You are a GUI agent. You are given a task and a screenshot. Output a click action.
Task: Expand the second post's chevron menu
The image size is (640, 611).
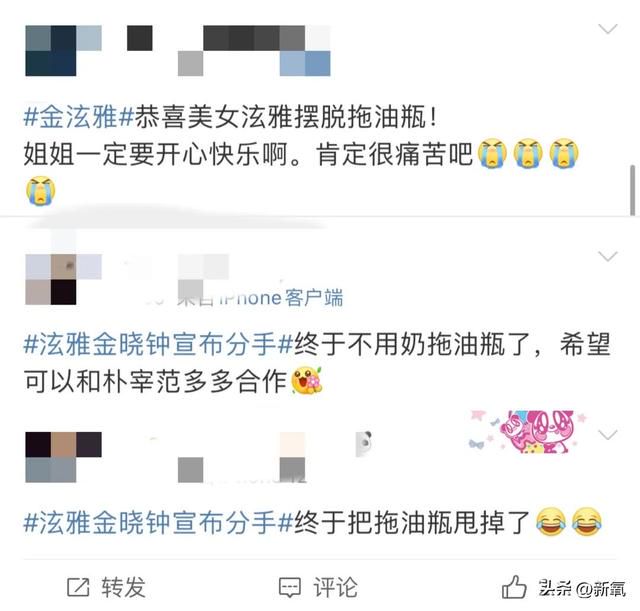click(607, 256)
